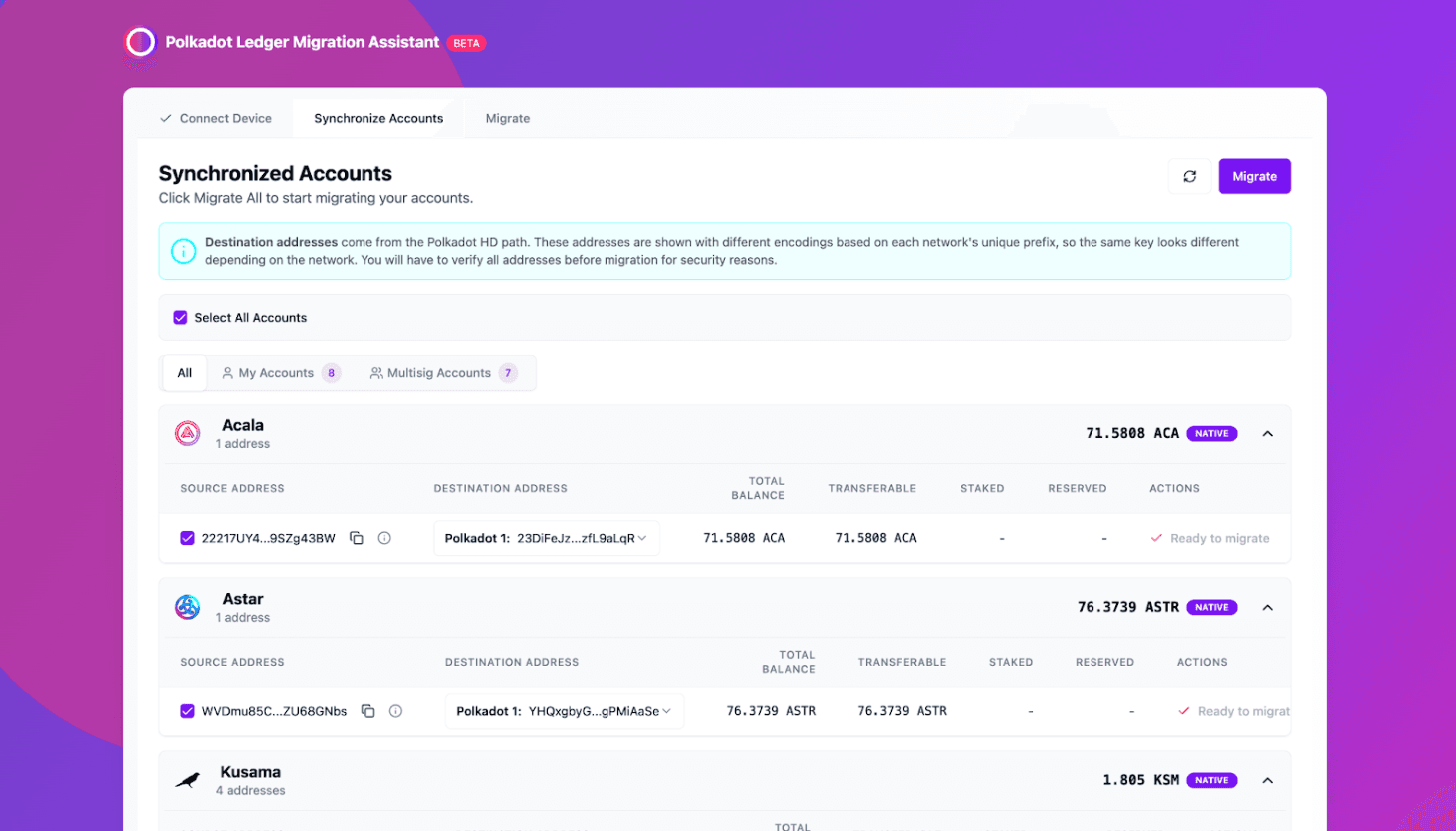Collapse the Kusama accounts section
The height and width of the screenshot is (831, 1456).
pyautogui.click(x=1267, y=781)
